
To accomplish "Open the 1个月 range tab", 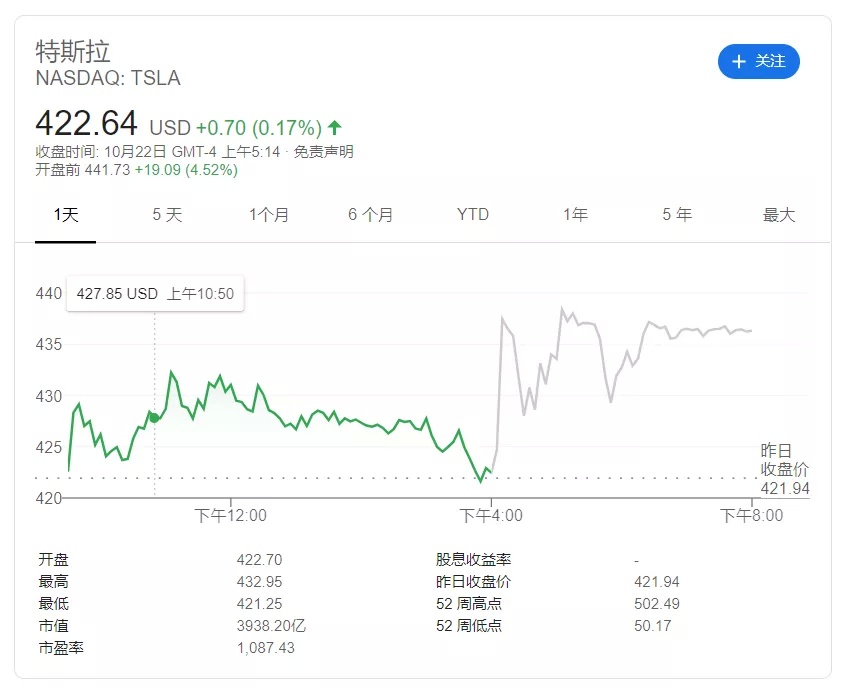I will pos(269,215).
